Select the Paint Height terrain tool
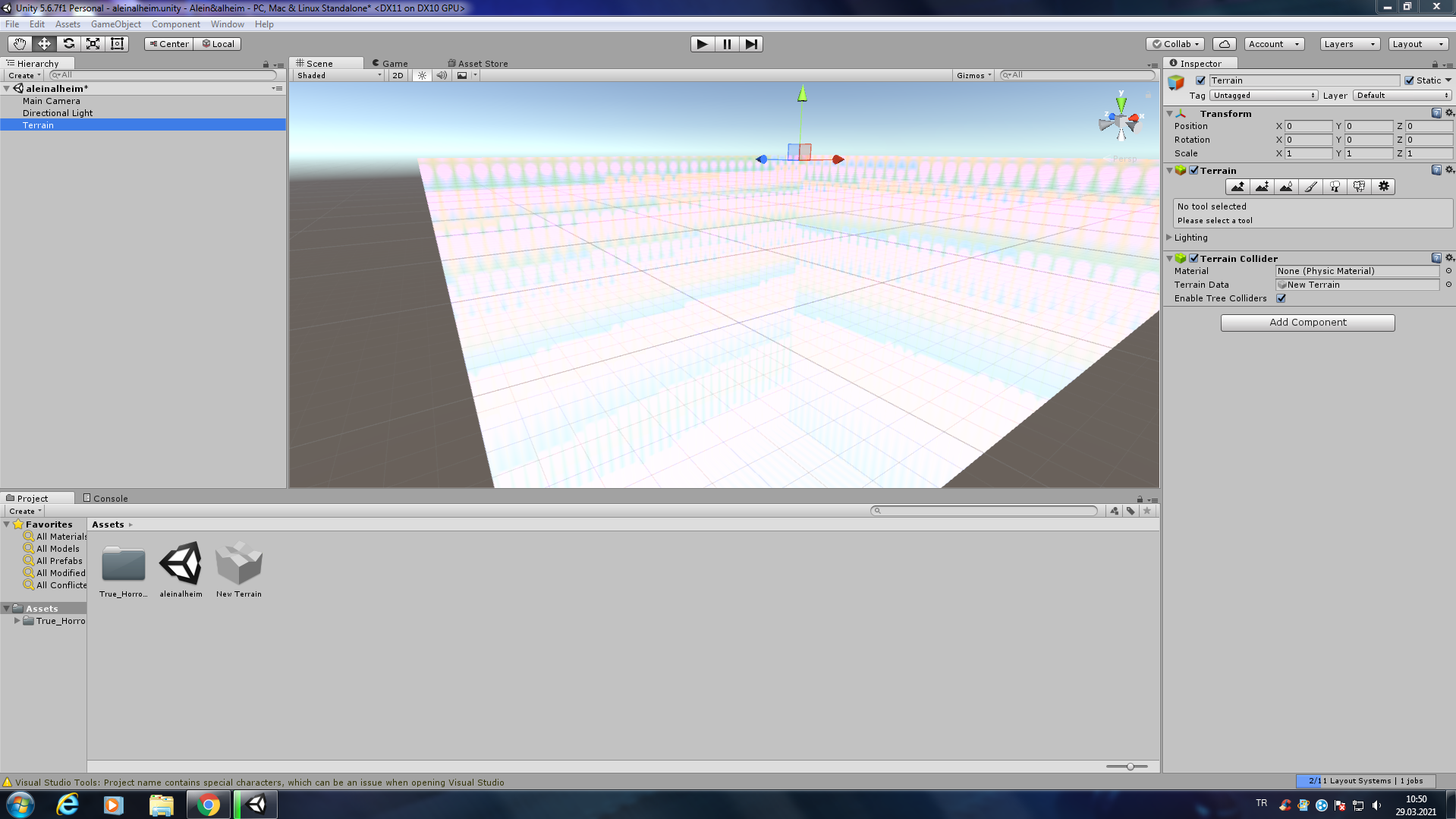This screenshot has height=819, width=1456. point(1262,187)
